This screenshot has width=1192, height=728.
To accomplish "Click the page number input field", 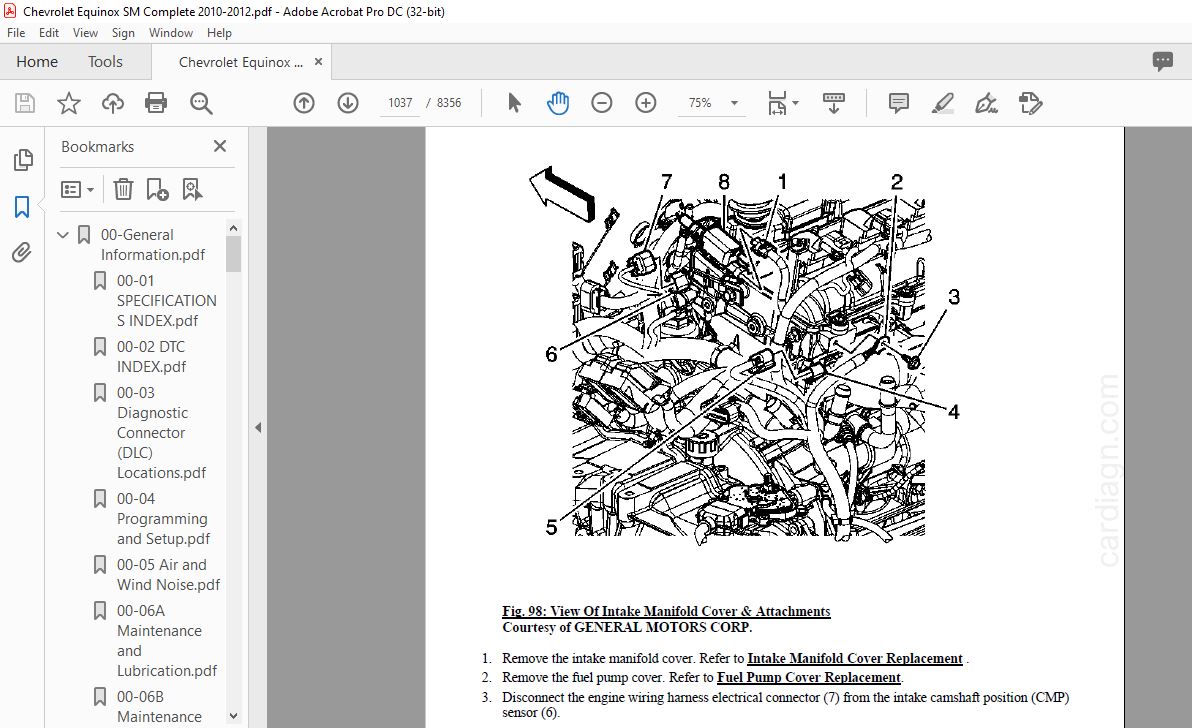I will (400, 103).
